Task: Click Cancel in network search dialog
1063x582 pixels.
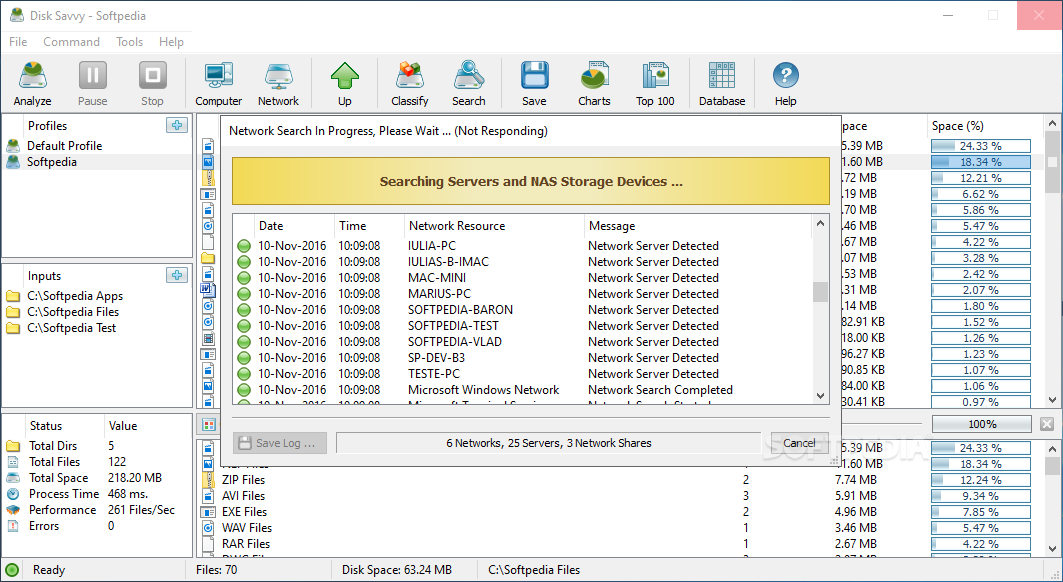Action: [x=799, y=443]
